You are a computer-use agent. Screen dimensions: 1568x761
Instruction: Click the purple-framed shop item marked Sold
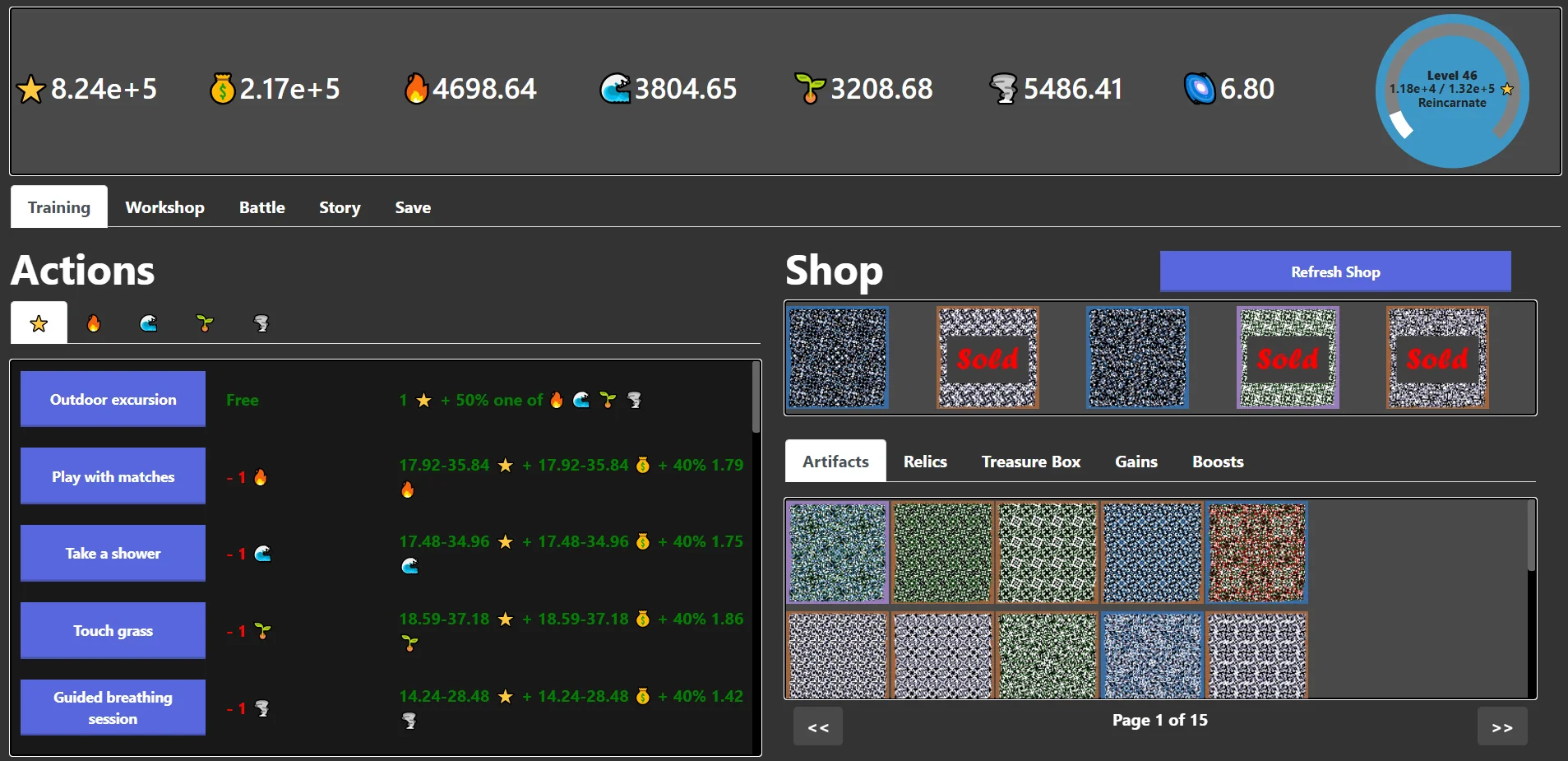pos(1288,358)
